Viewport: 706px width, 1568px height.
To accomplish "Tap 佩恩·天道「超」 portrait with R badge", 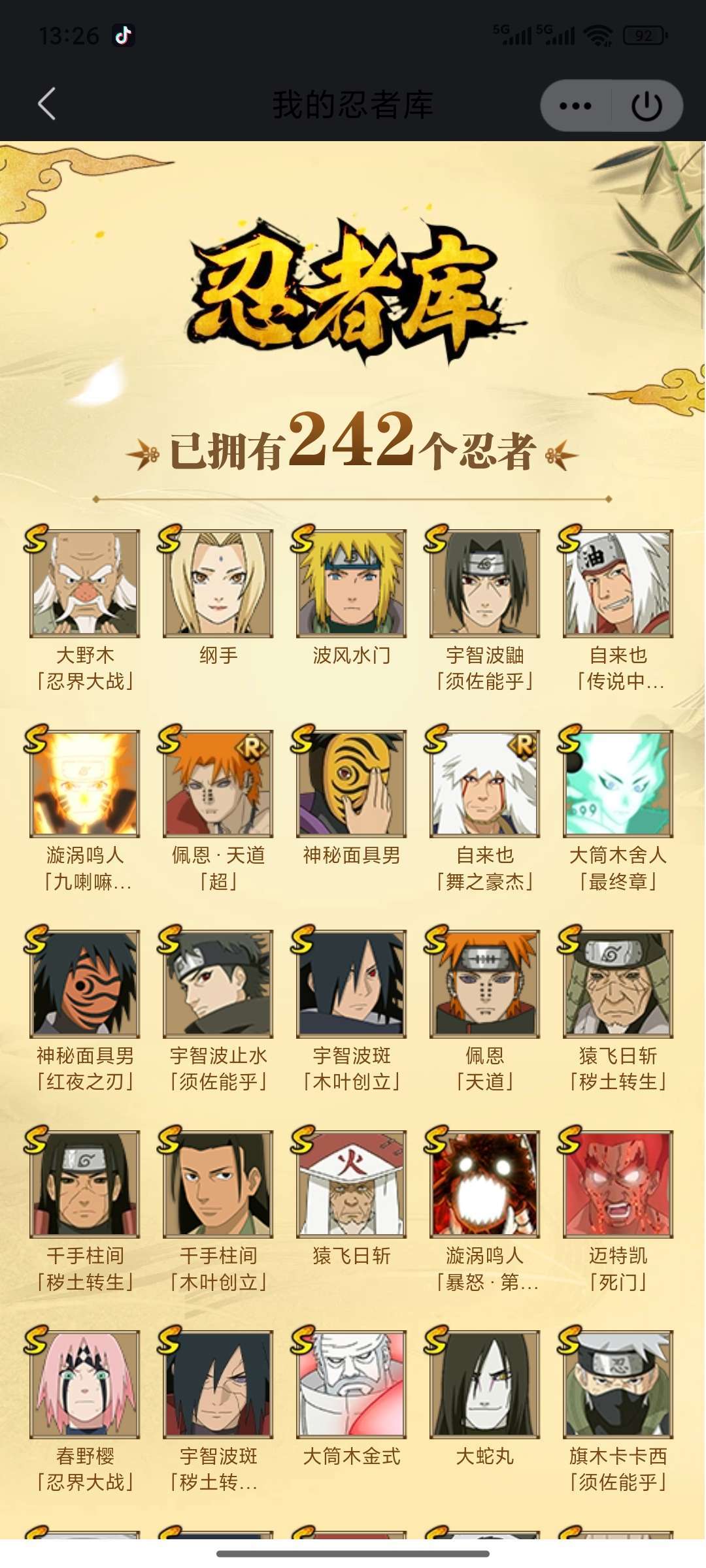I will coord(218,783).
